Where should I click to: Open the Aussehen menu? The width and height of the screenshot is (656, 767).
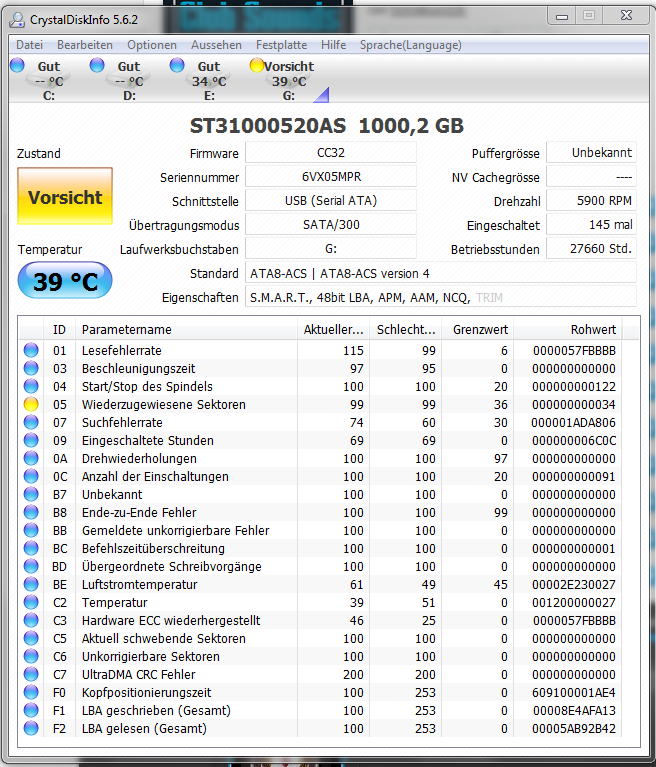tap(216, 45)
